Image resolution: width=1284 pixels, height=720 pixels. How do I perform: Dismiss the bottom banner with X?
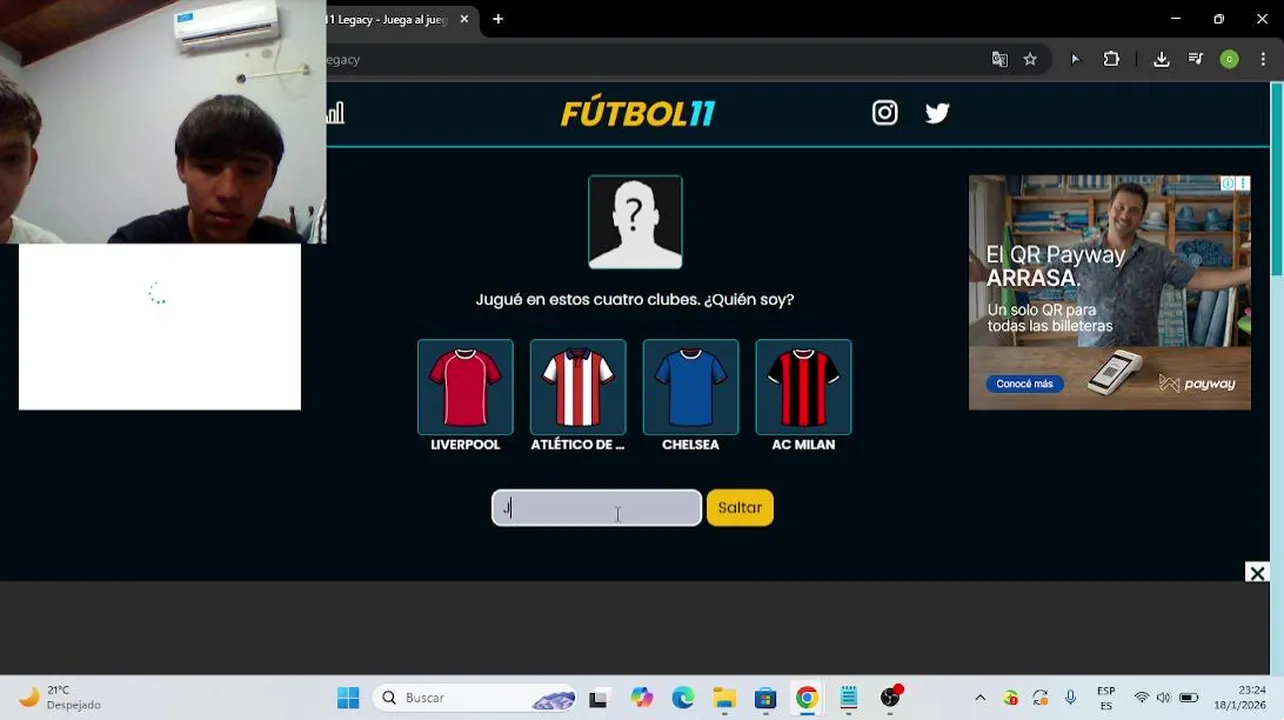point(1257,572)
